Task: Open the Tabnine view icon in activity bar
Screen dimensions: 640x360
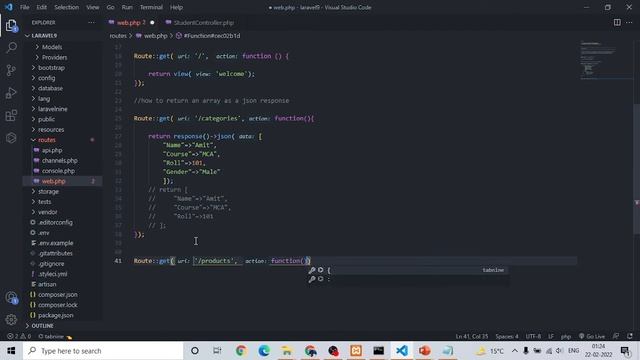Action: pos(11,138)
